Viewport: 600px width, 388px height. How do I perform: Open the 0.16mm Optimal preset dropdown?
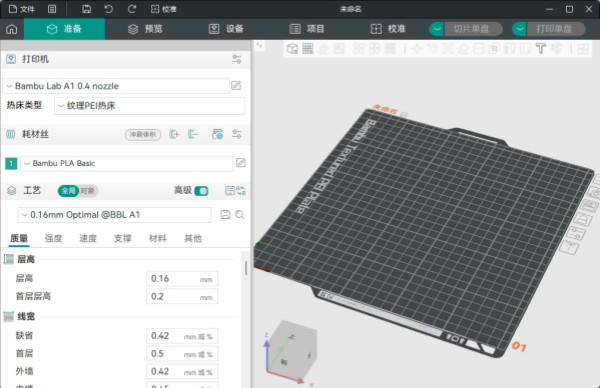[114, 215]
